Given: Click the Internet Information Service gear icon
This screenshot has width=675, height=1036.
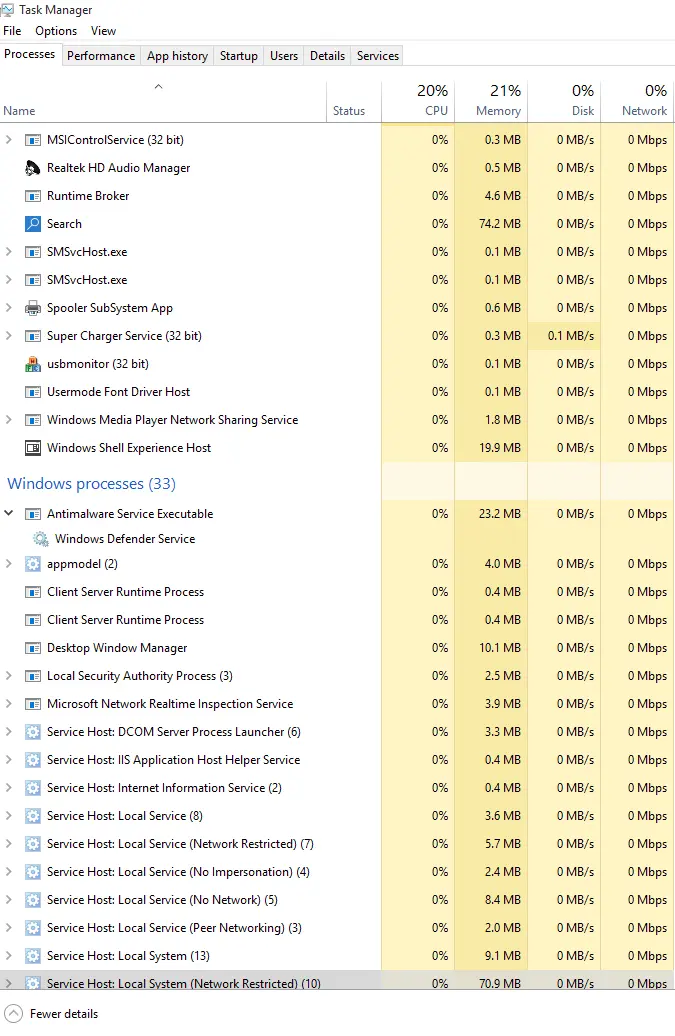Looking at the screenshot, I should (32, 788).
